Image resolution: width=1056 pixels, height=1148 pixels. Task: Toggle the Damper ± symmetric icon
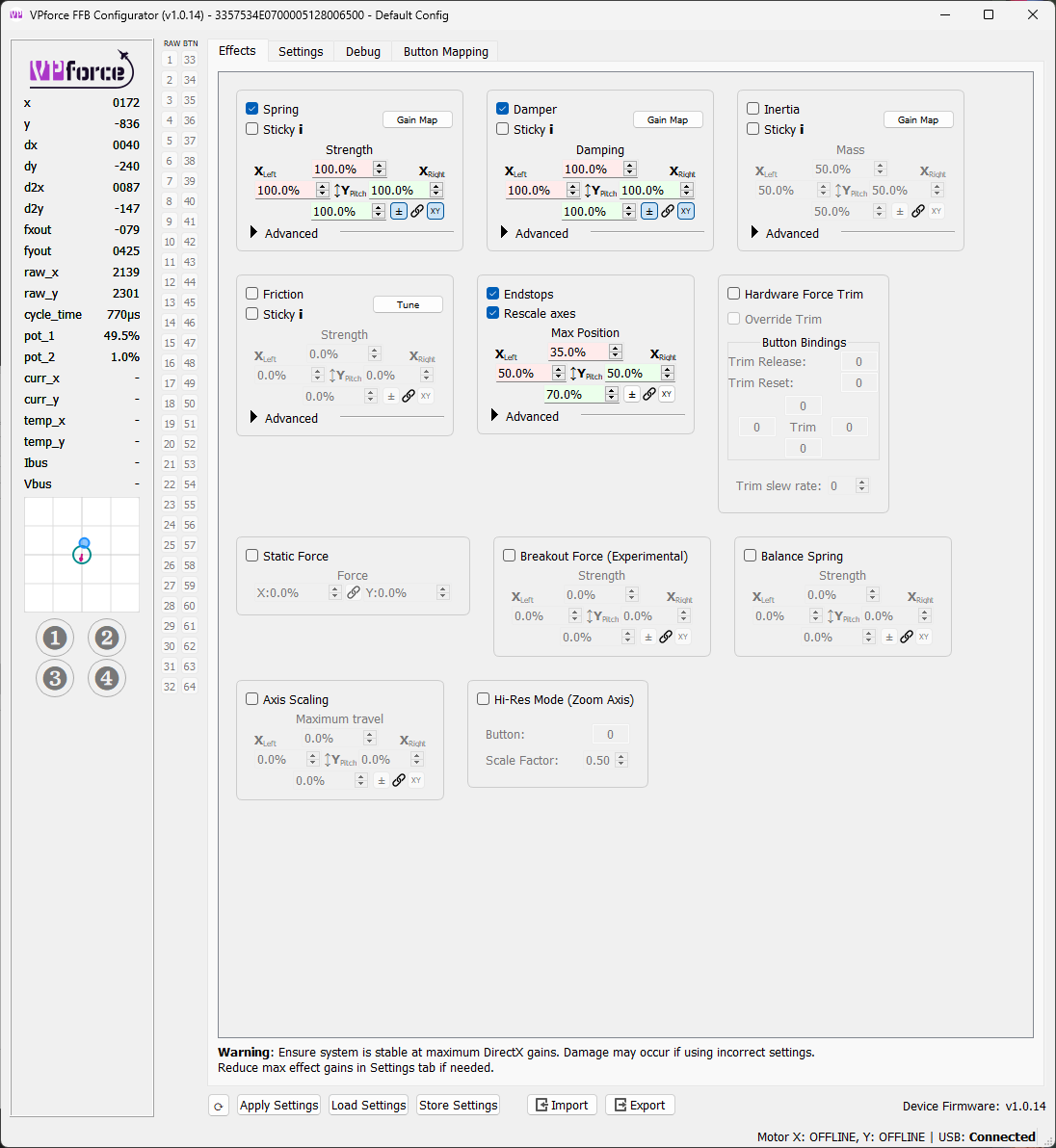(648, 212)
